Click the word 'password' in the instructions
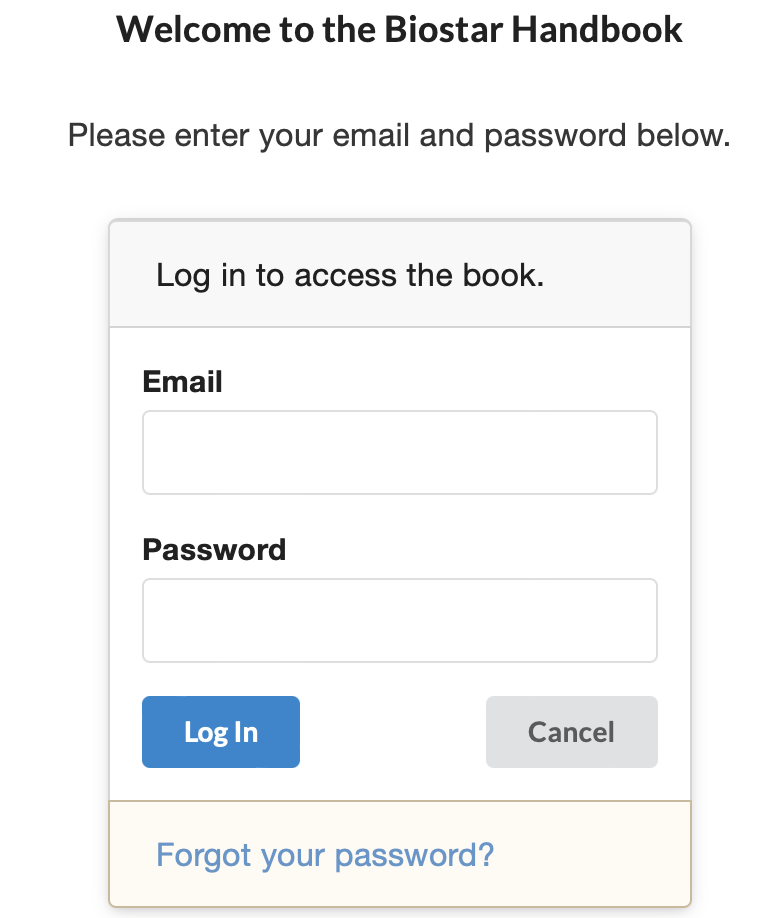 click(x=552, y=134)
